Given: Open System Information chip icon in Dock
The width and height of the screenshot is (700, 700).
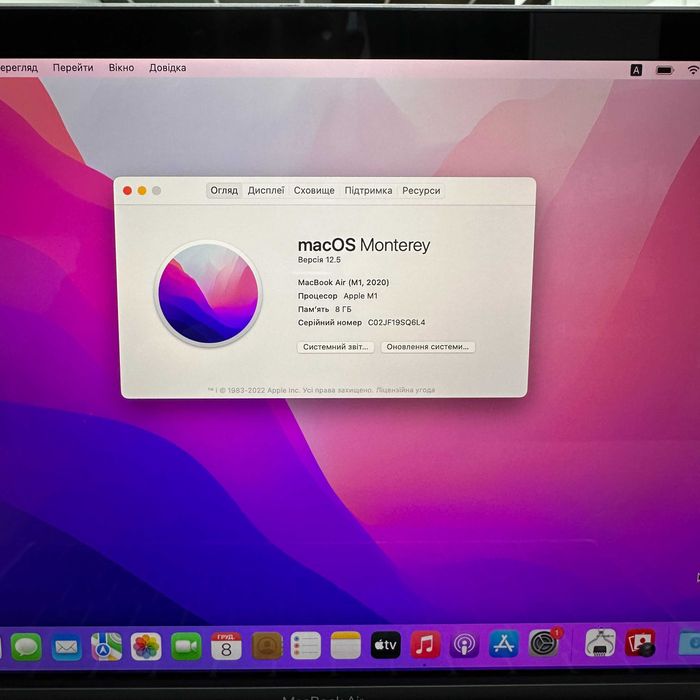Looking at the screenshot, I should pos(600,643).
